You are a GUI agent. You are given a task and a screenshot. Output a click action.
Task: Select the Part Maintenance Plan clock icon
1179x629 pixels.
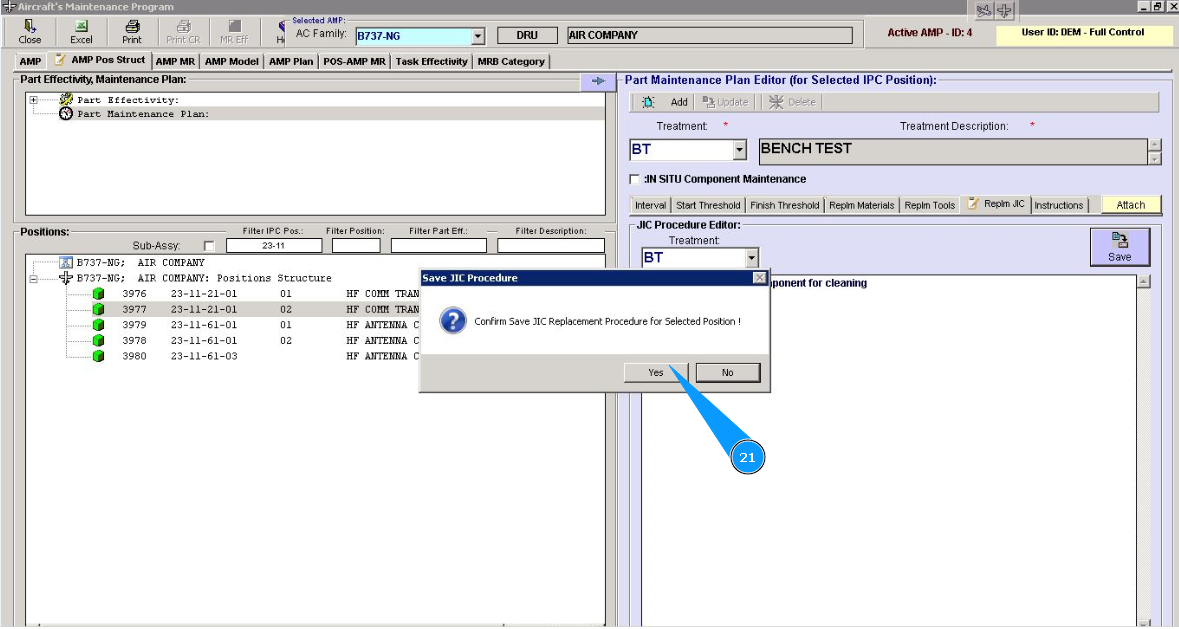[66, 113]
